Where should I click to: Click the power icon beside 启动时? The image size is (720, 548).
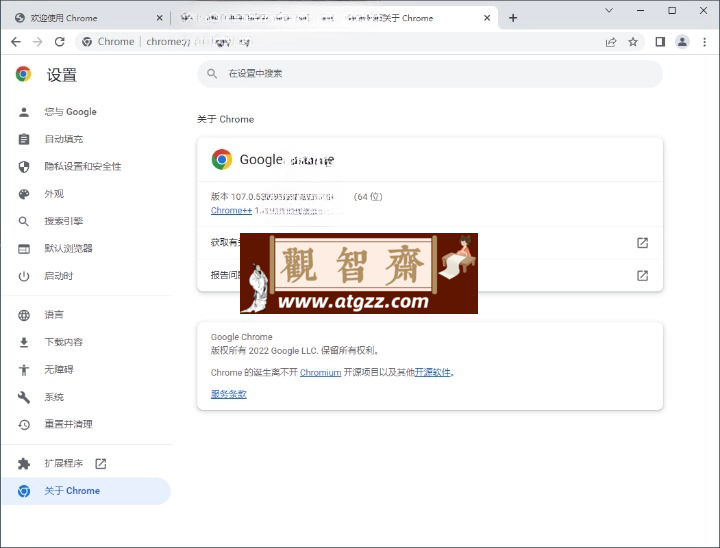tap(24, 276)
